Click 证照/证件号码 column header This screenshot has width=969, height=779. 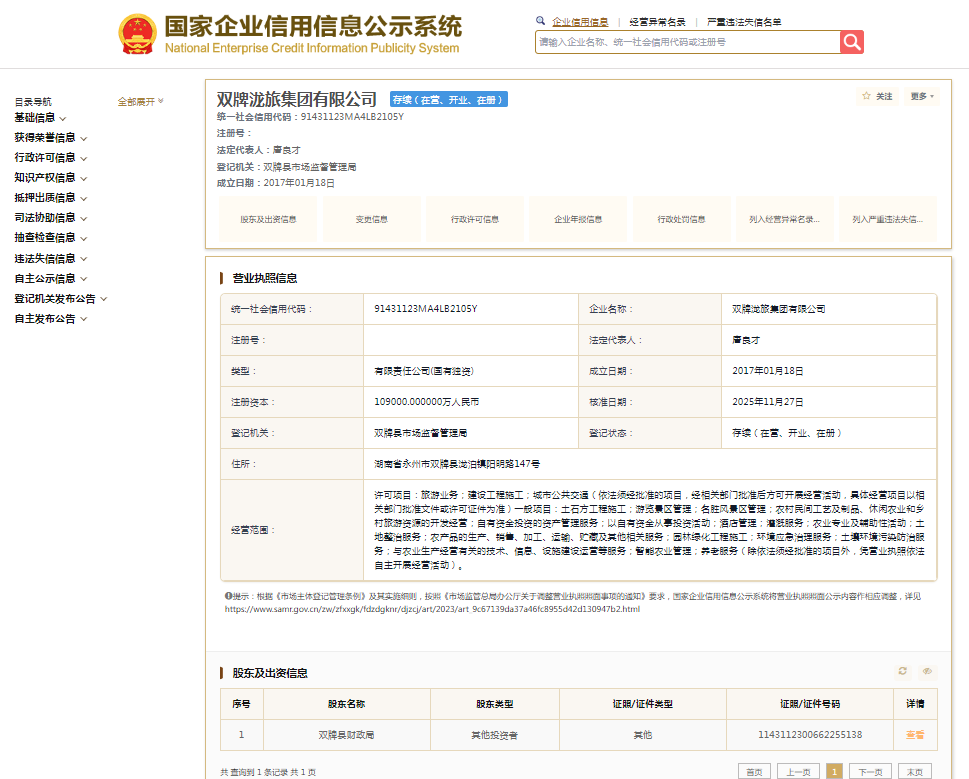810,704
